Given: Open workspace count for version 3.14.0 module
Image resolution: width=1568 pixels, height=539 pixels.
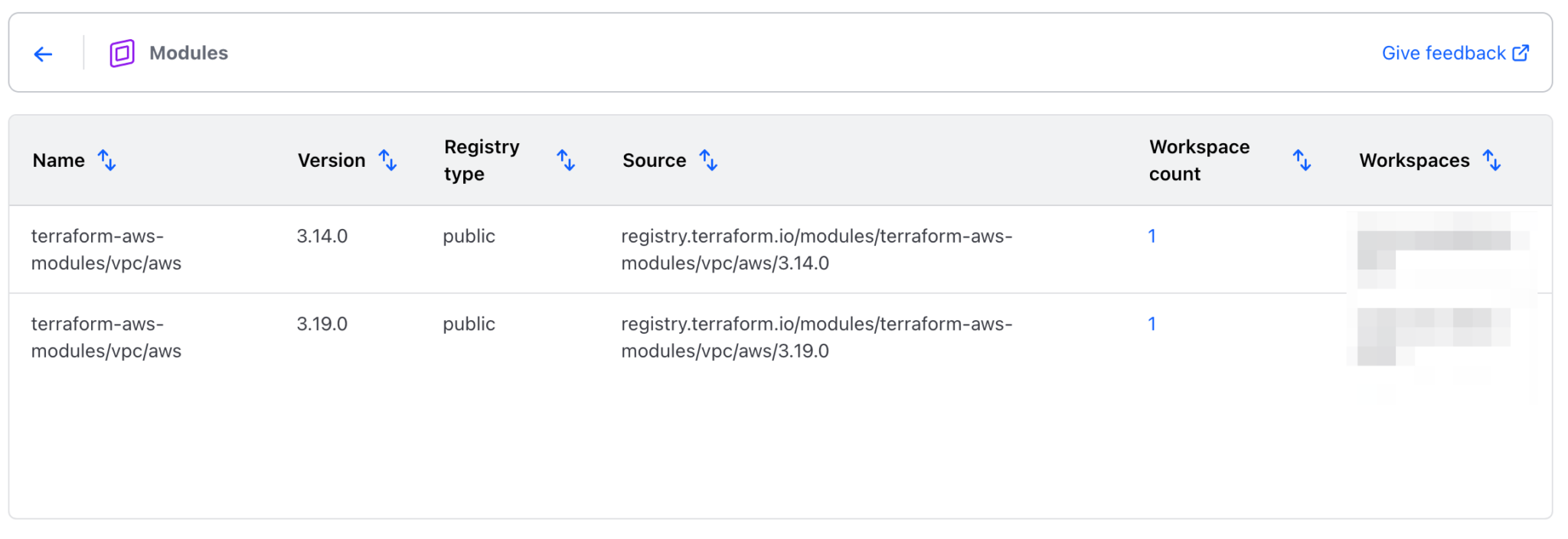Looking at the screenshot, I should 1152,236.
